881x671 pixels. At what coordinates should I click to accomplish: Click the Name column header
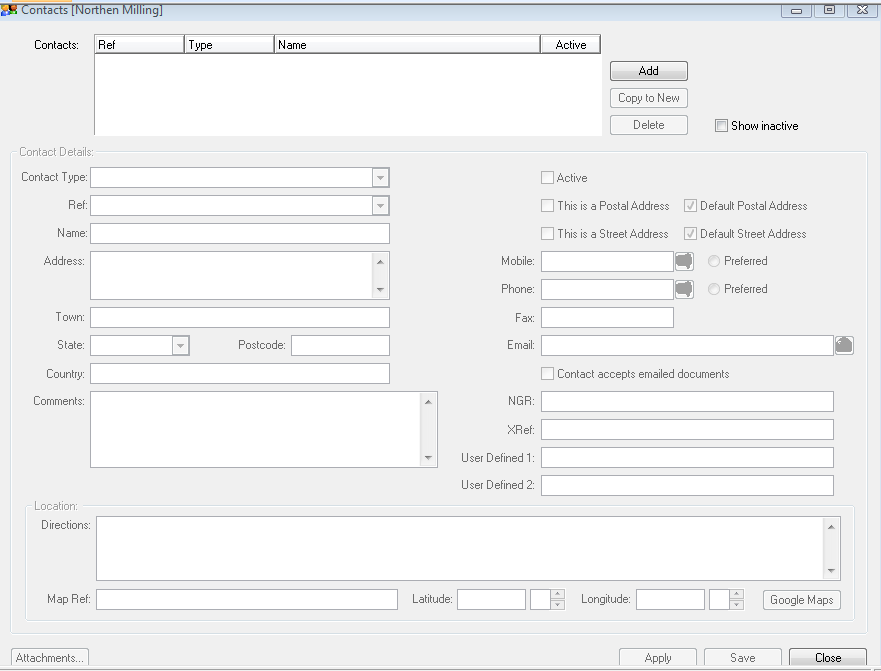pyautogui.click(x=406, y=45)
